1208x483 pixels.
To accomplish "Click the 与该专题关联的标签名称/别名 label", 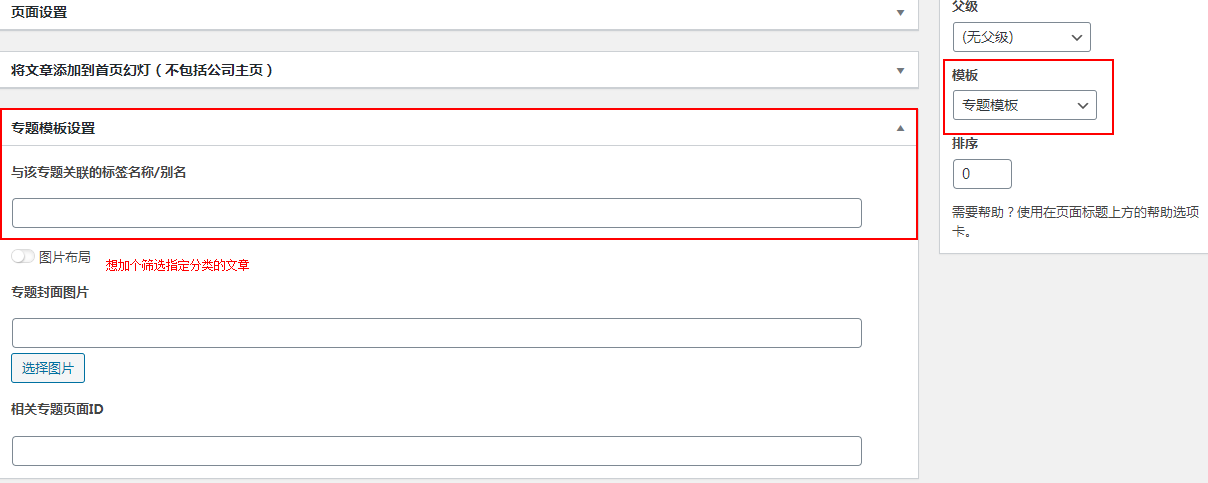I will click(99, 172).
